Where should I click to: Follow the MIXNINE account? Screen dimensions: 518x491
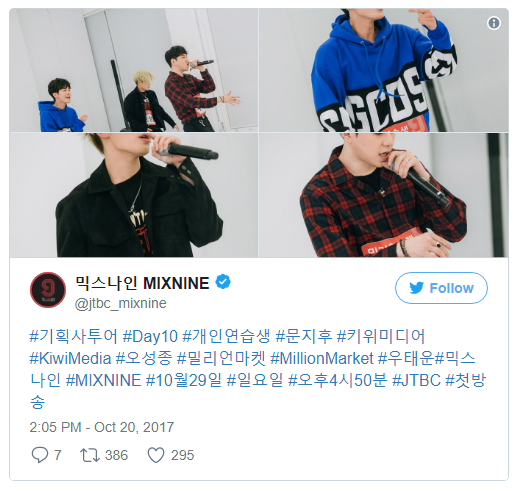point(441,288)
